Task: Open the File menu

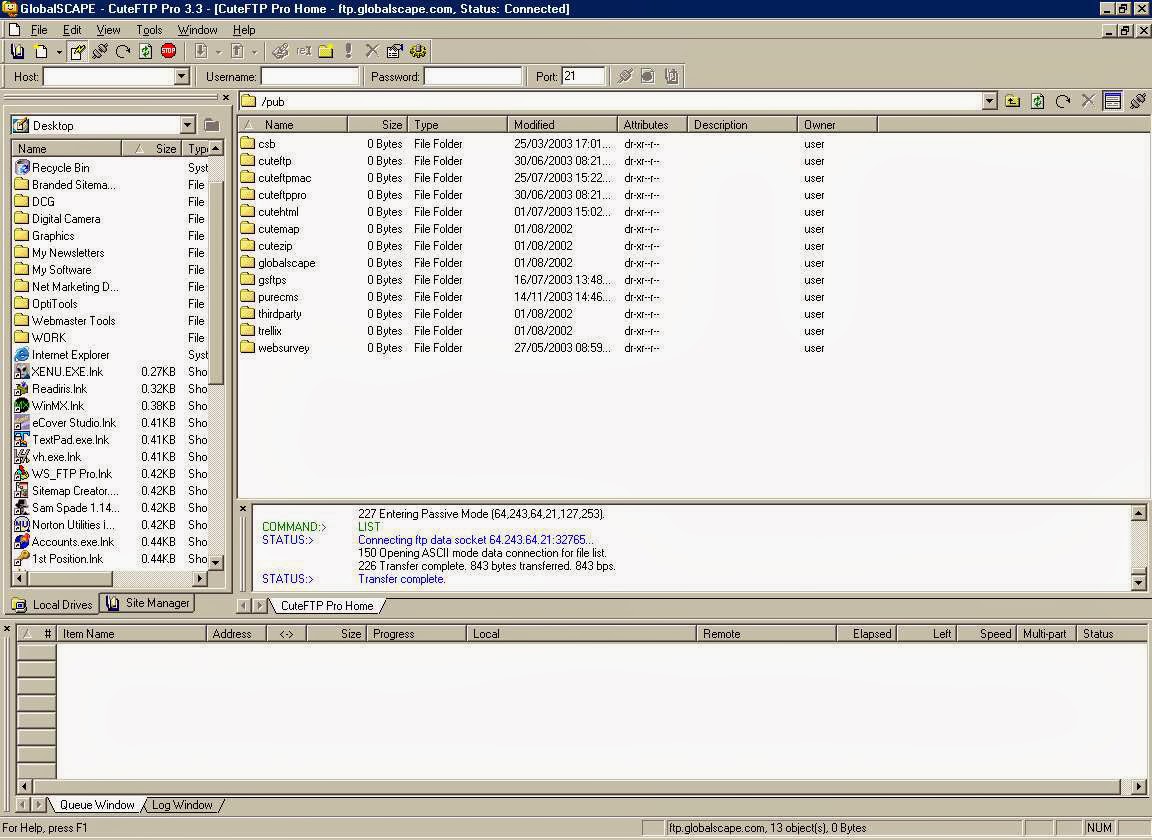Action: 39,30
